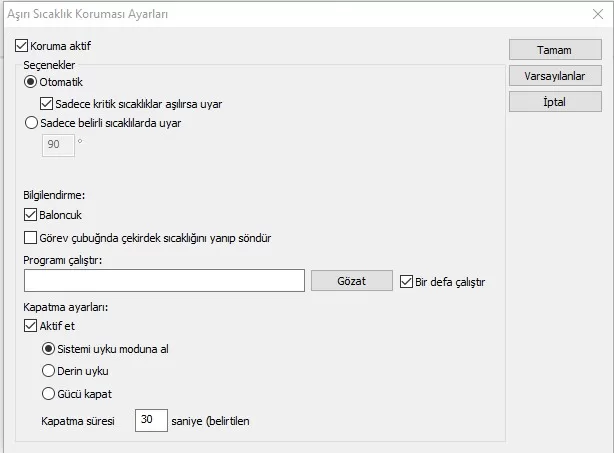The height and width of the screenshot is (453, 614).
Task: Toggle the Koruma aktif checkbox
Action: pyautogui.click(x=23, y=46)
